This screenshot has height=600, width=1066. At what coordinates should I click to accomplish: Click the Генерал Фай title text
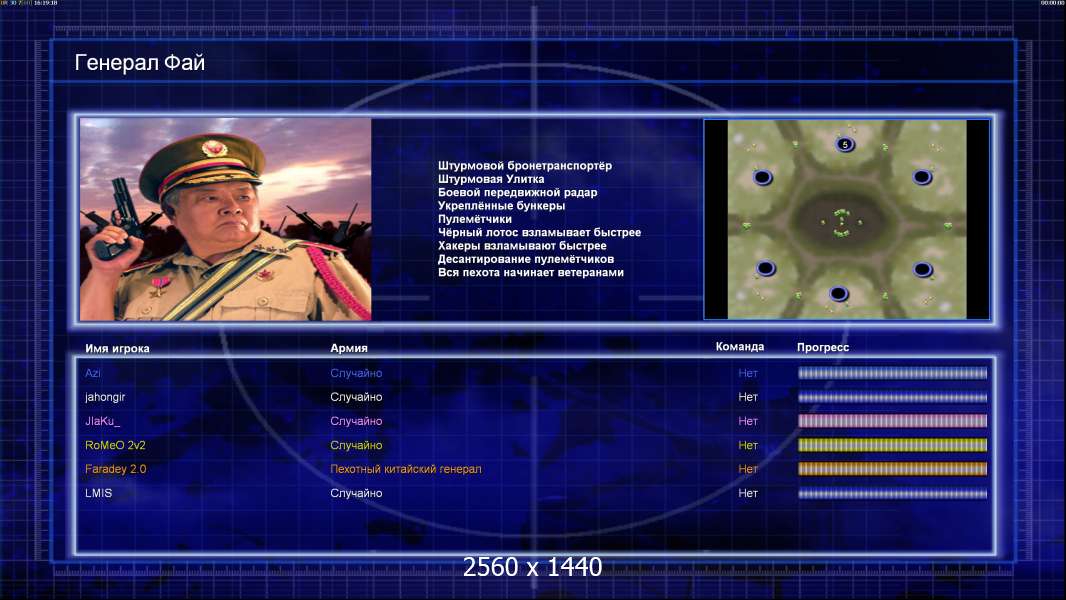(x=139, y=63)
